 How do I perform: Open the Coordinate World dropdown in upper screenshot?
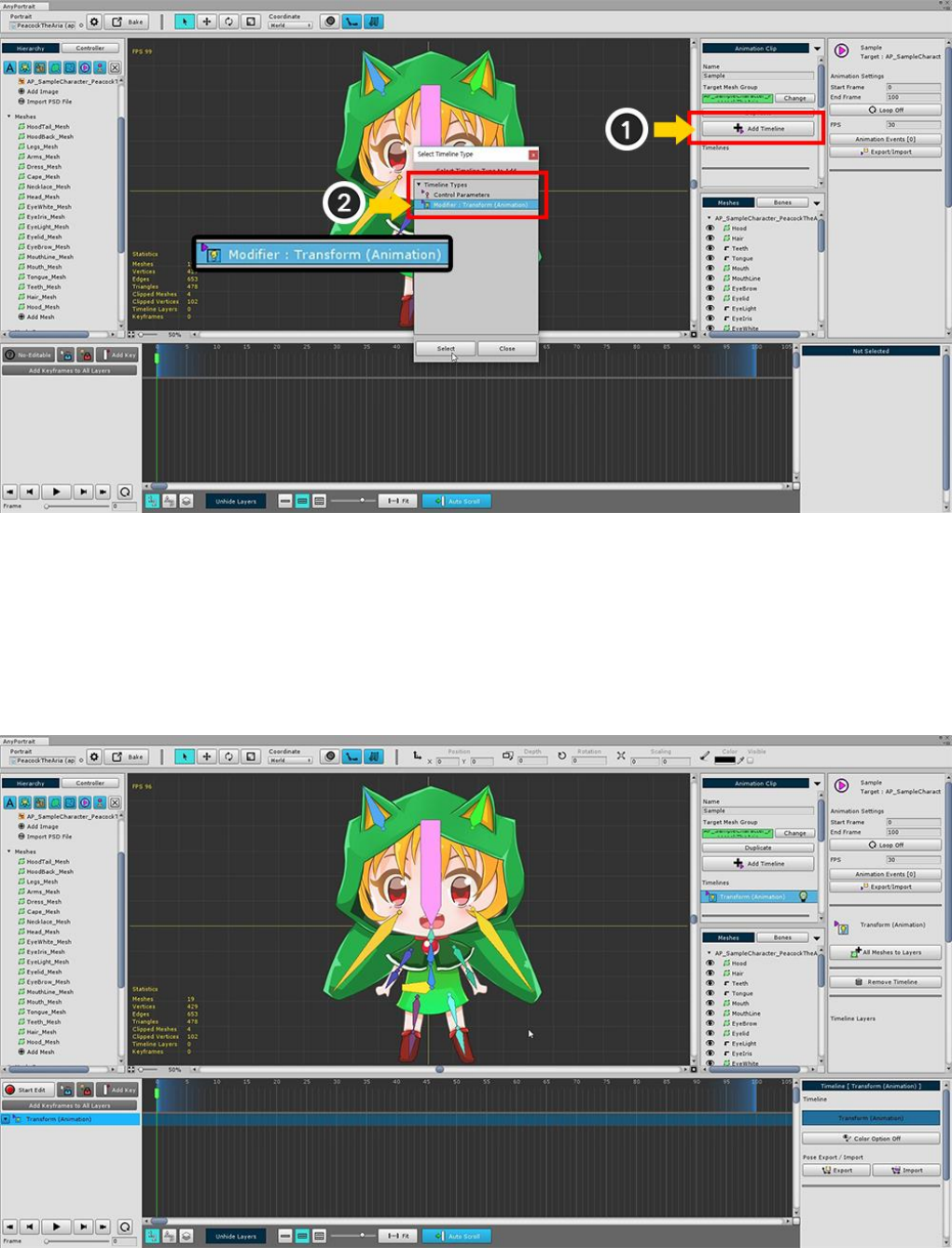click(290, 25)
